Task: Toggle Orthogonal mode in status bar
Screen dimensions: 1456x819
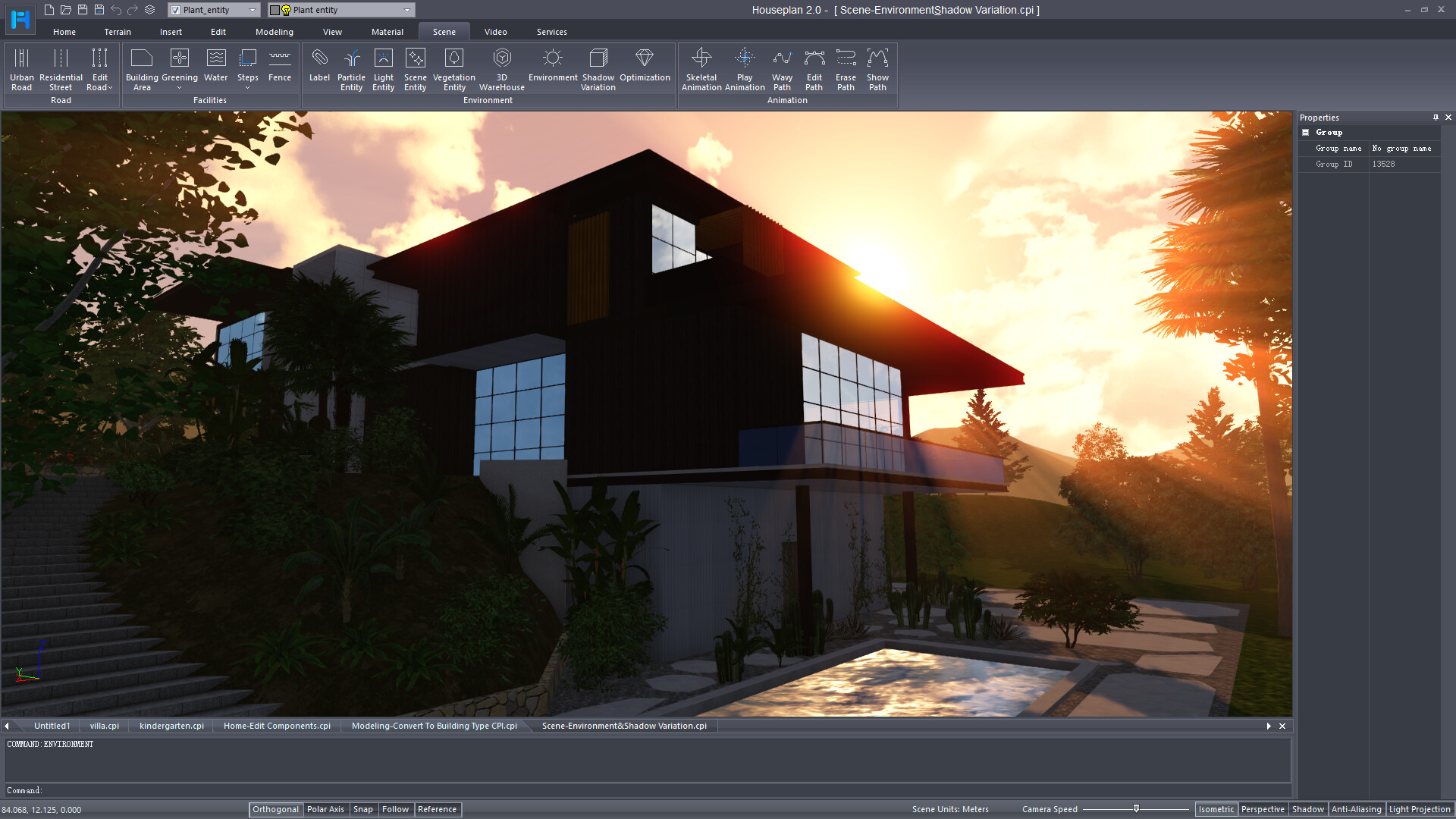Action: pos(275,809)
